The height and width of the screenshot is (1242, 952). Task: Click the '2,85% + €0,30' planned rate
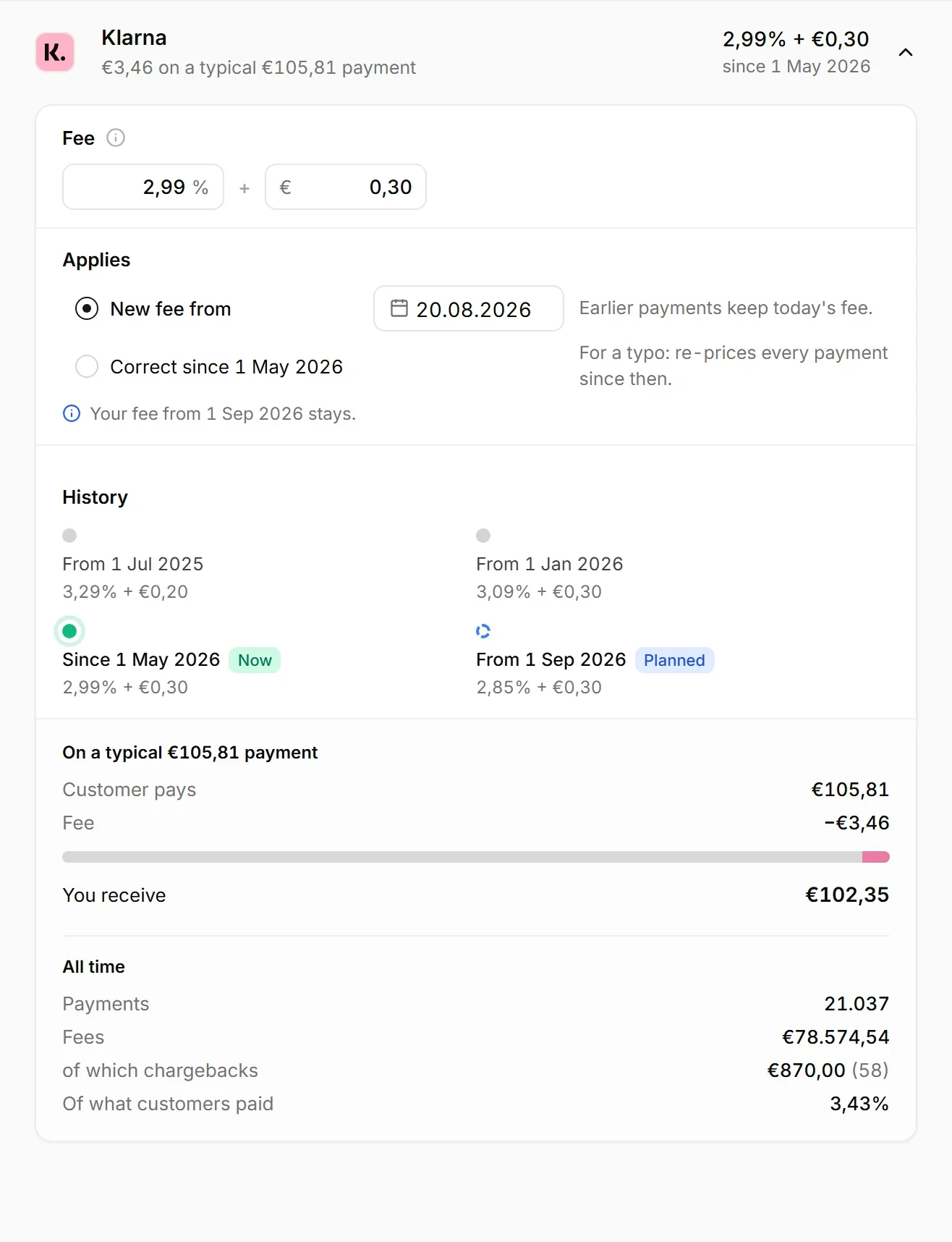click(x=539, y=687)
